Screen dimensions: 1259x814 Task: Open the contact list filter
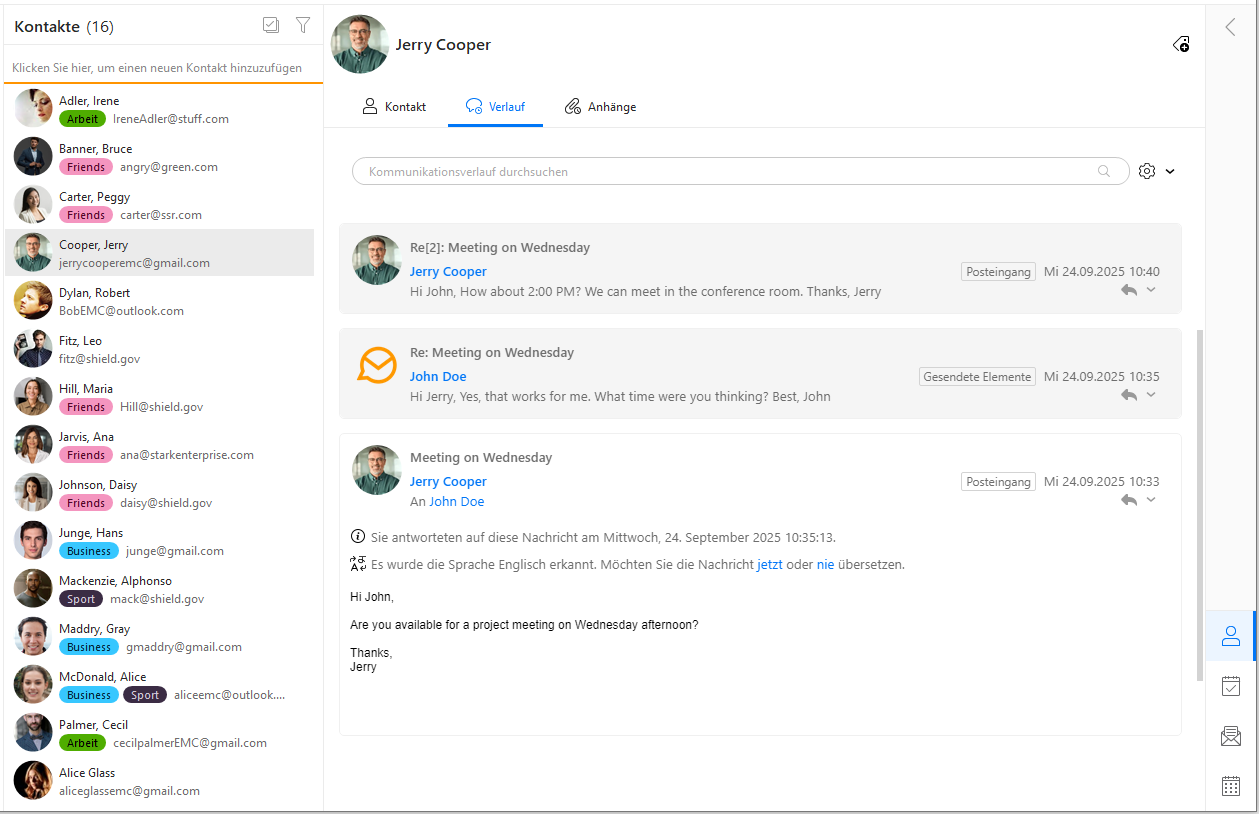[x=303, y=26]
